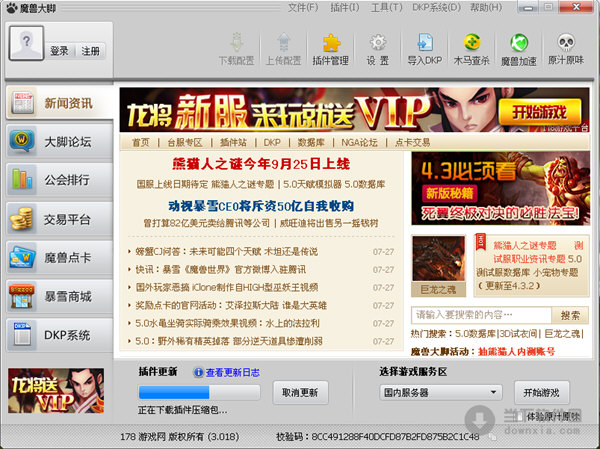Screen dimensions: 600x449
Task: Click the 搜索 search button
Action: pyautogui.click(x=570, y=315)
